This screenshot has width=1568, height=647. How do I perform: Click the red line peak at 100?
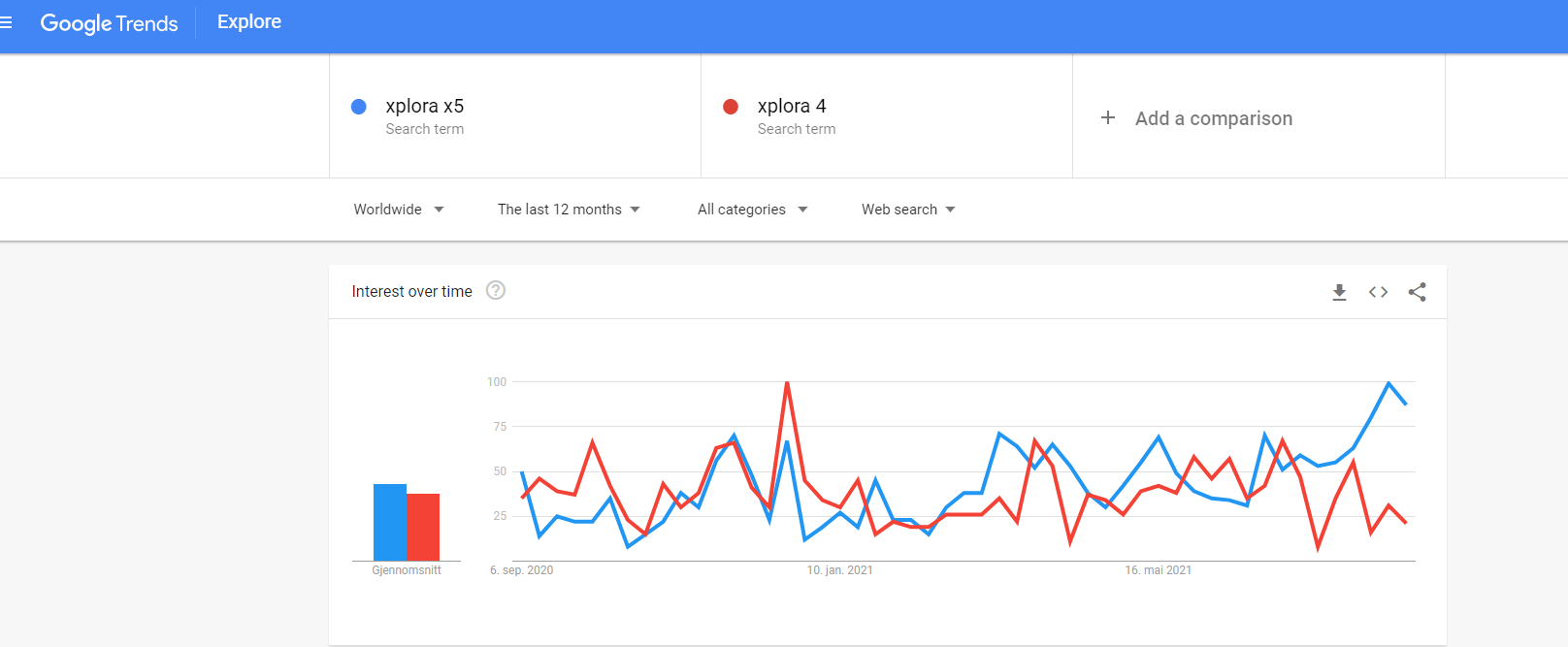pos(787,383)
